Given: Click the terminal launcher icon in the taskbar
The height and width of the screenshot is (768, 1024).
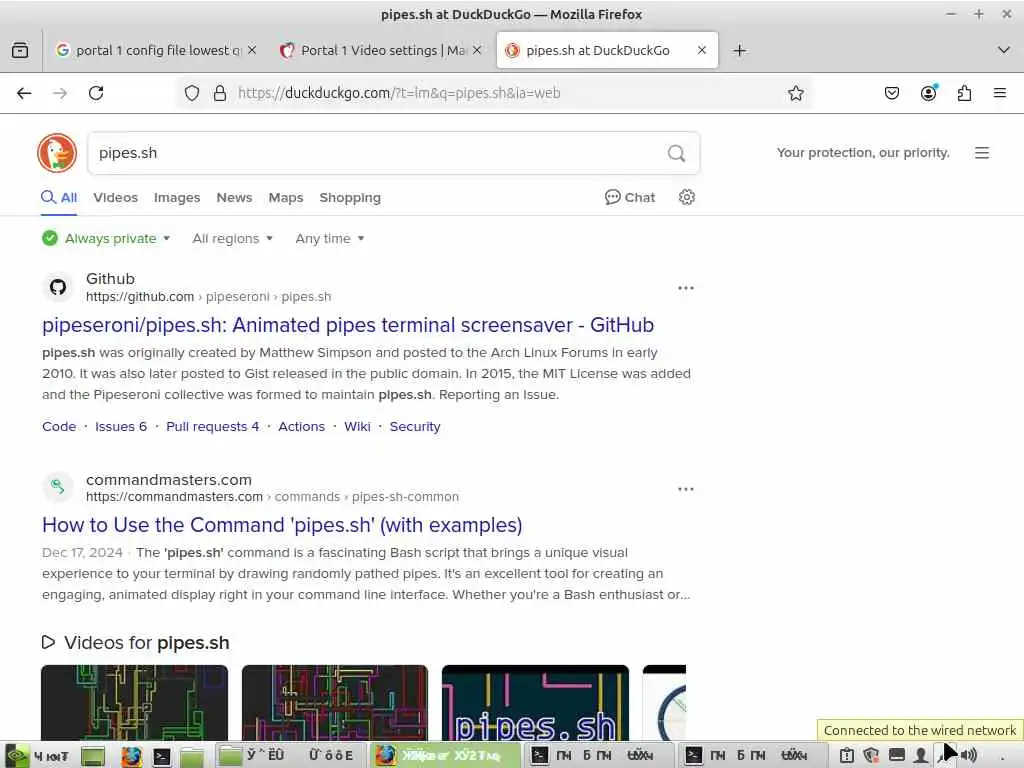Looking at the screenshot, I should 161,756.
